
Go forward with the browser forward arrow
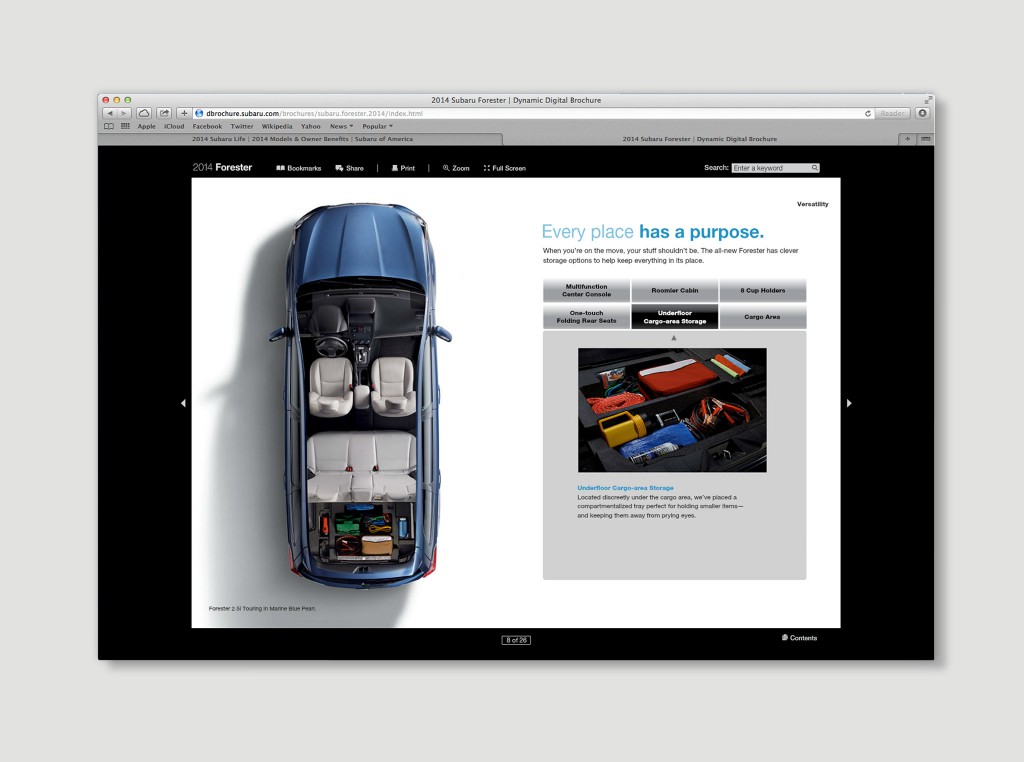(124, 113)
